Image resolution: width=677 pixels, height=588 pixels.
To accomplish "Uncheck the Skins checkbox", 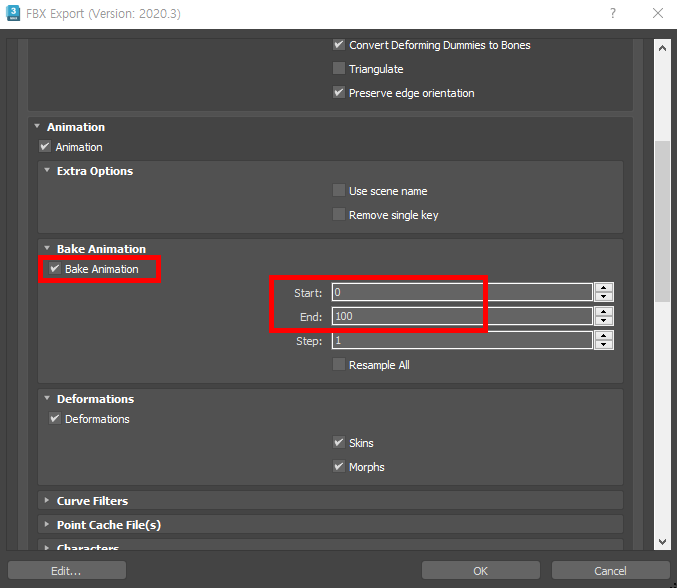I will click(339, 443).
